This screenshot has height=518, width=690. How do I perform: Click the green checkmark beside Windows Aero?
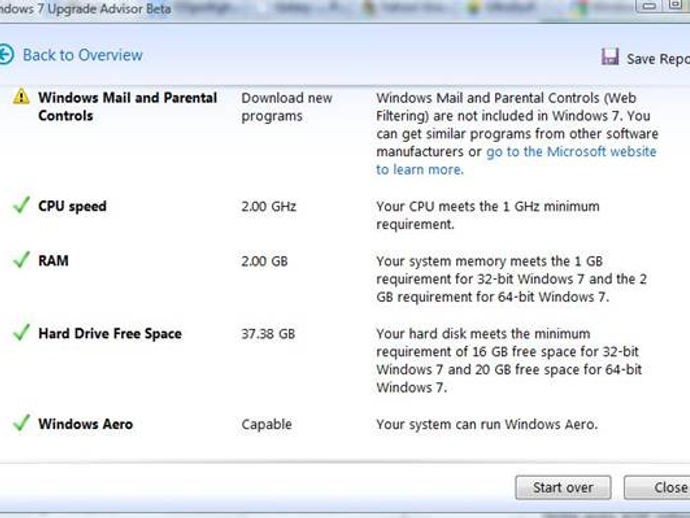[21, 423]
